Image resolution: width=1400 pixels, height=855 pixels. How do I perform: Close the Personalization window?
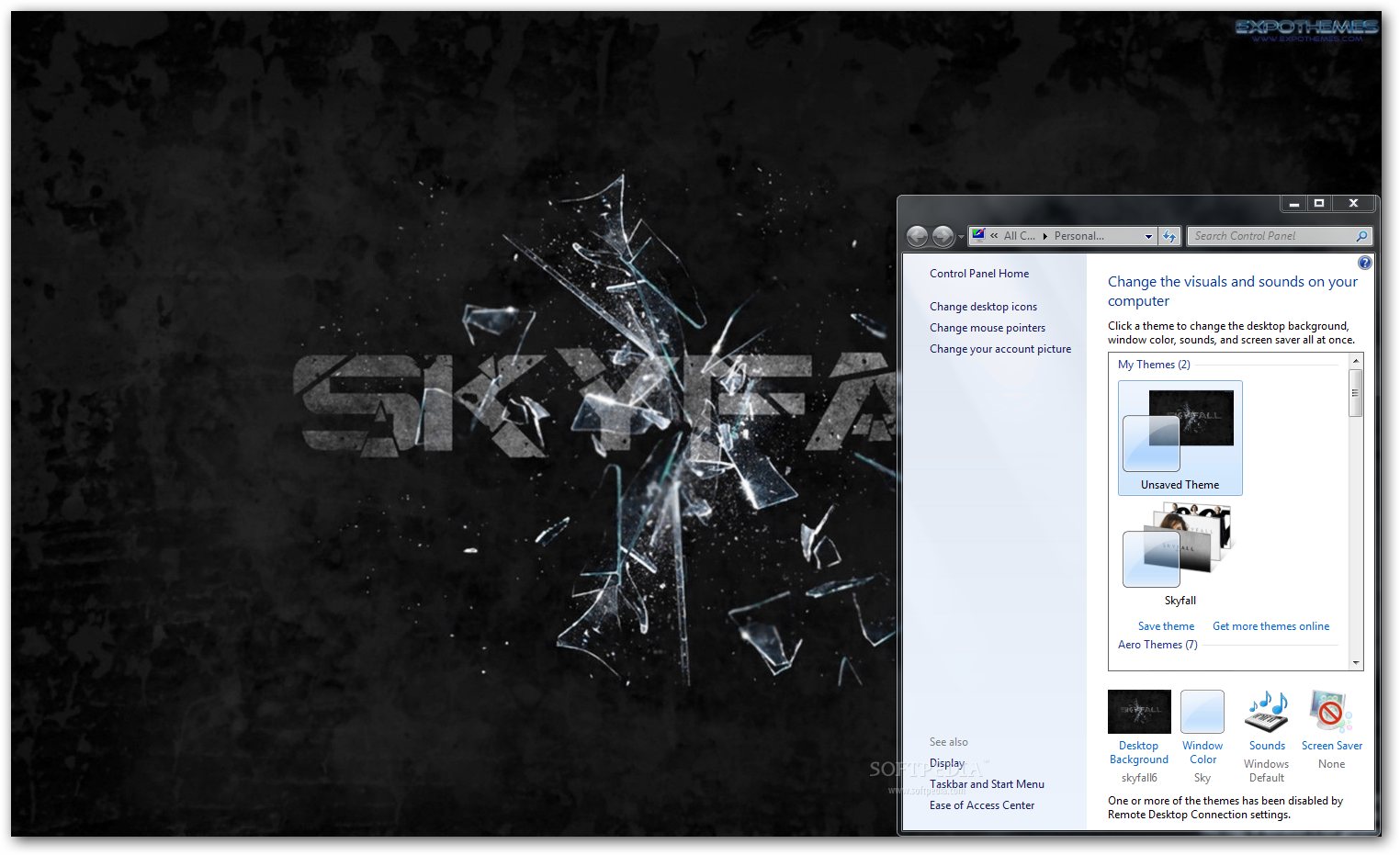click(1353, 204)
